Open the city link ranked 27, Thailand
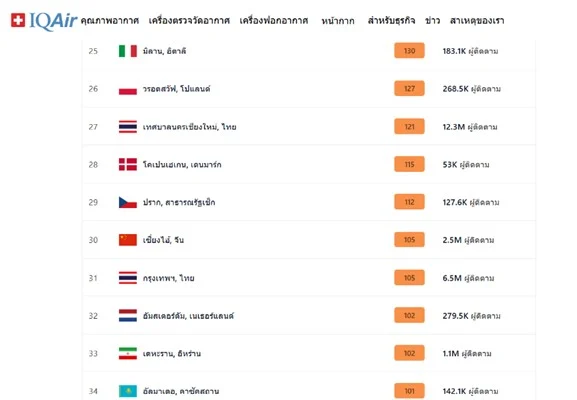 190,127
